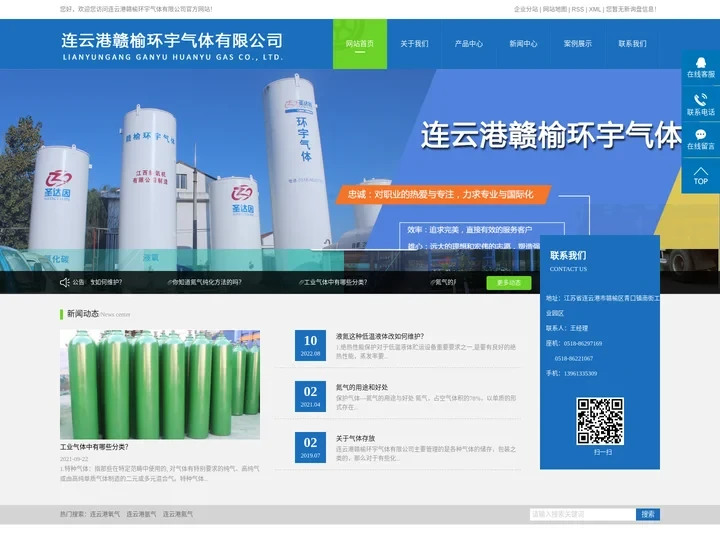
Task: Click the RSS link
Action: (578, 9)
